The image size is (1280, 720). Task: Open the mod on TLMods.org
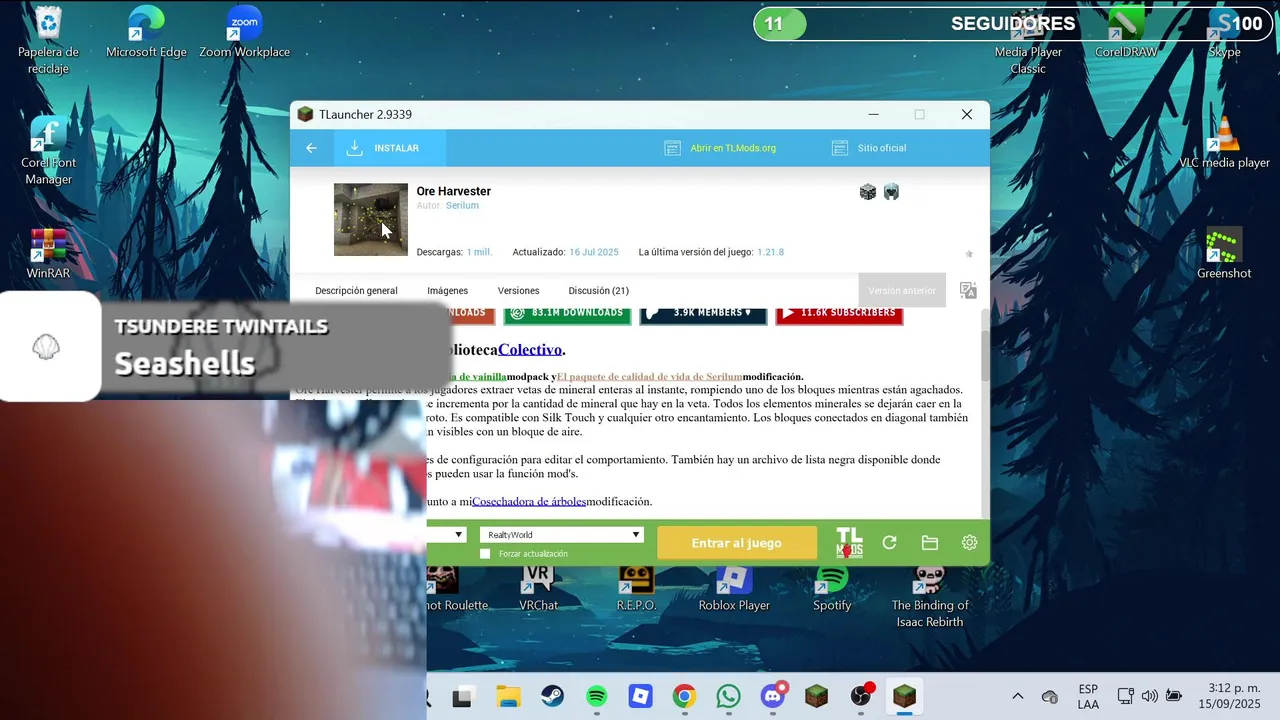click(720, 148)
